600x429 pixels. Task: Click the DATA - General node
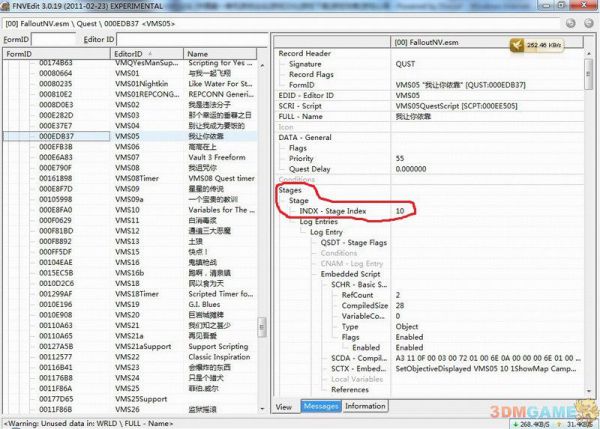pyautogui.click(x=305, y=137)
